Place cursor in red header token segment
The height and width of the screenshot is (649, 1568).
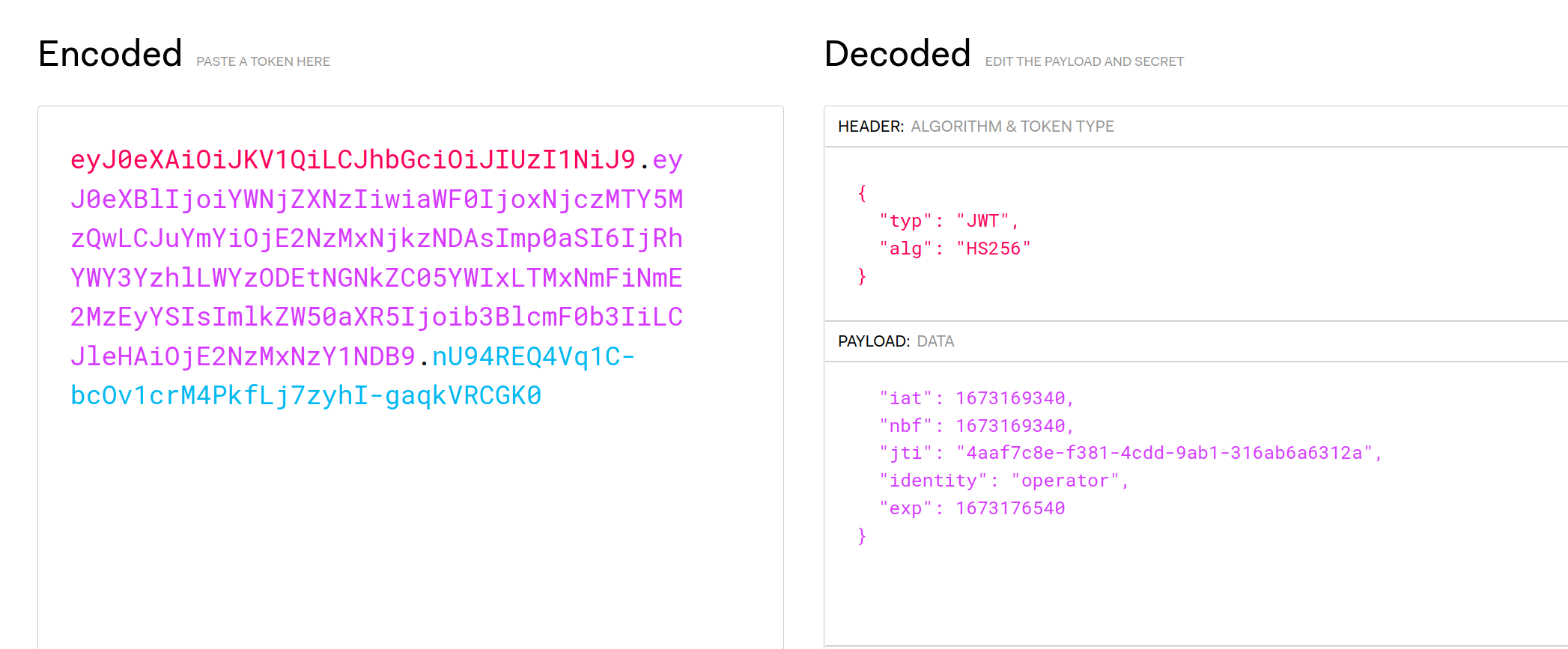[352, 159]
